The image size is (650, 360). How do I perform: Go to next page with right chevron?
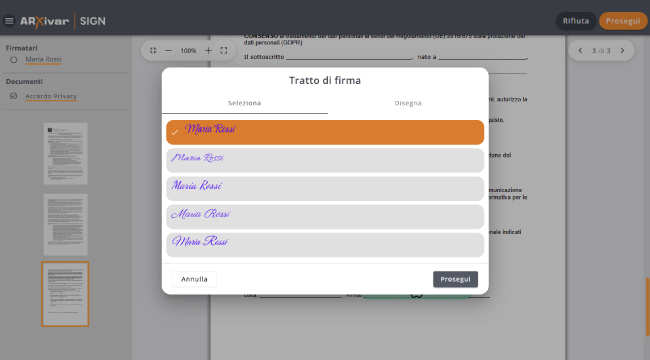(x=622, y=51)
